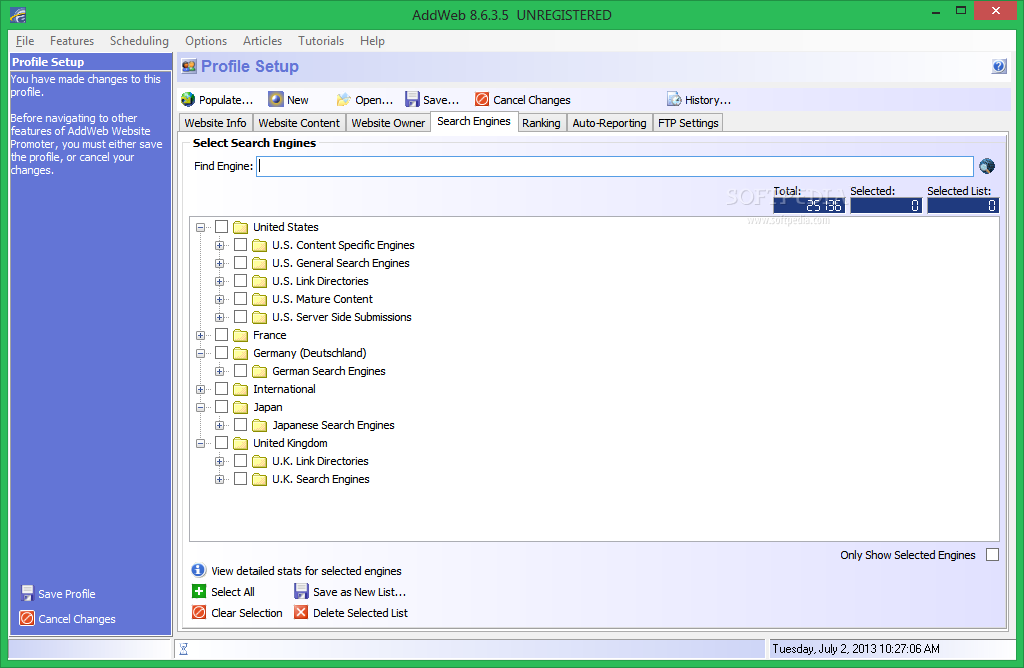Expand U.S. Content Specific Engines node
The width and height of the screenshot is (1024, 668).
tap(219, 246)
